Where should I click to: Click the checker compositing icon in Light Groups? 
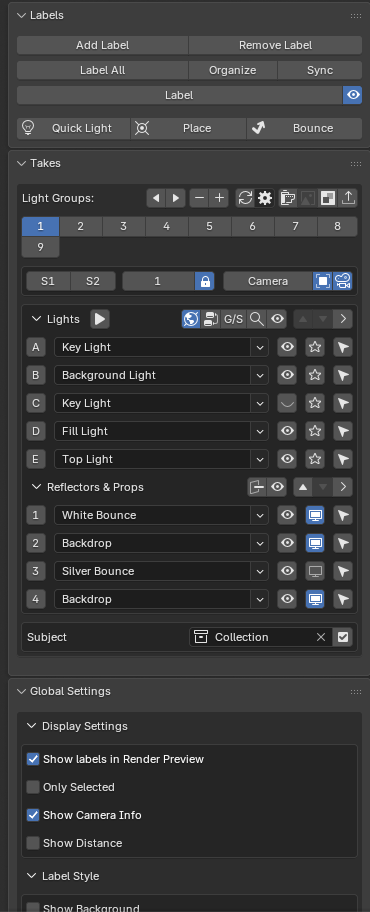328,198
